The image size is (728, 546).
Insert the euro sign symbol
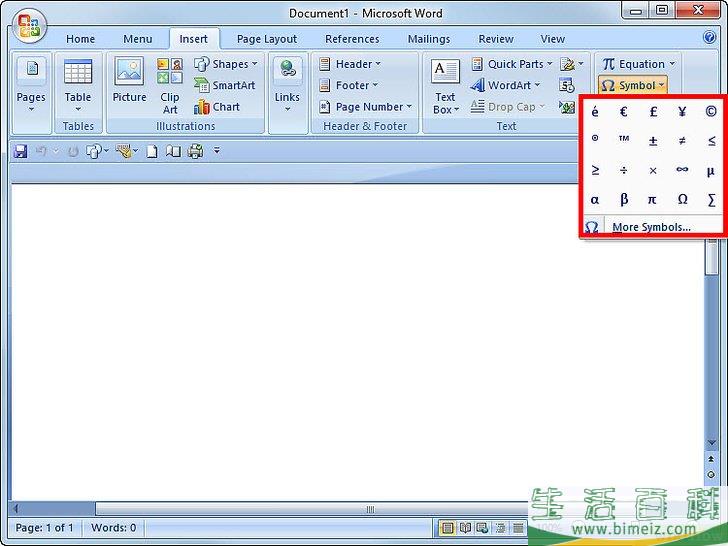[x=624, y=112]
